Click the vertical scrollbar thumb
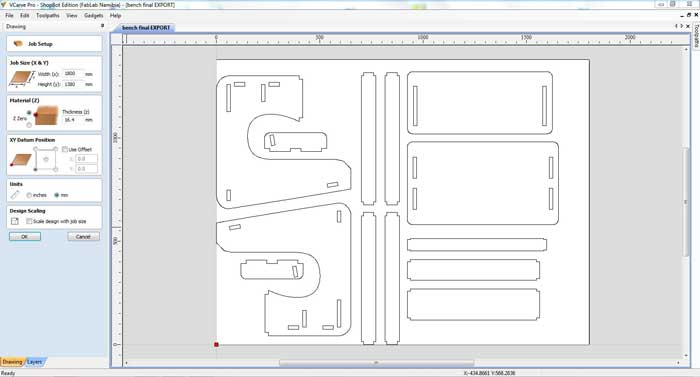This screenshot has width=700, height=377. (686, 202)
